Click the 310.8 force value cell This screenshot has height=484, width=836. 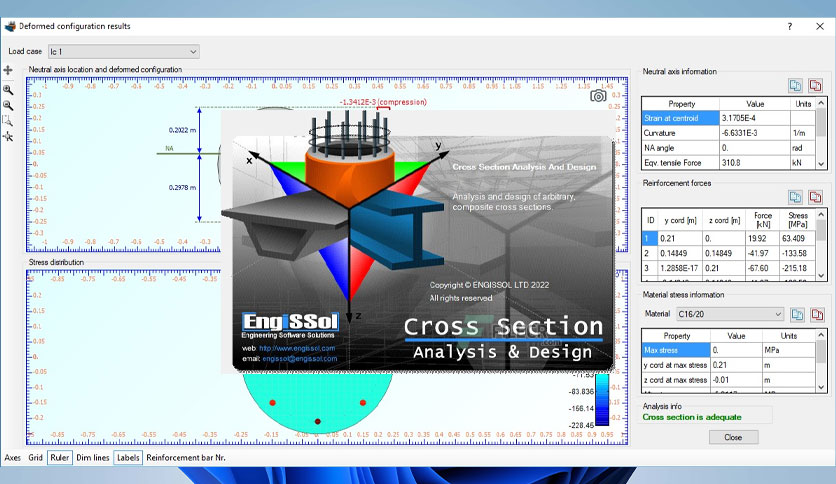click(755, 163)
